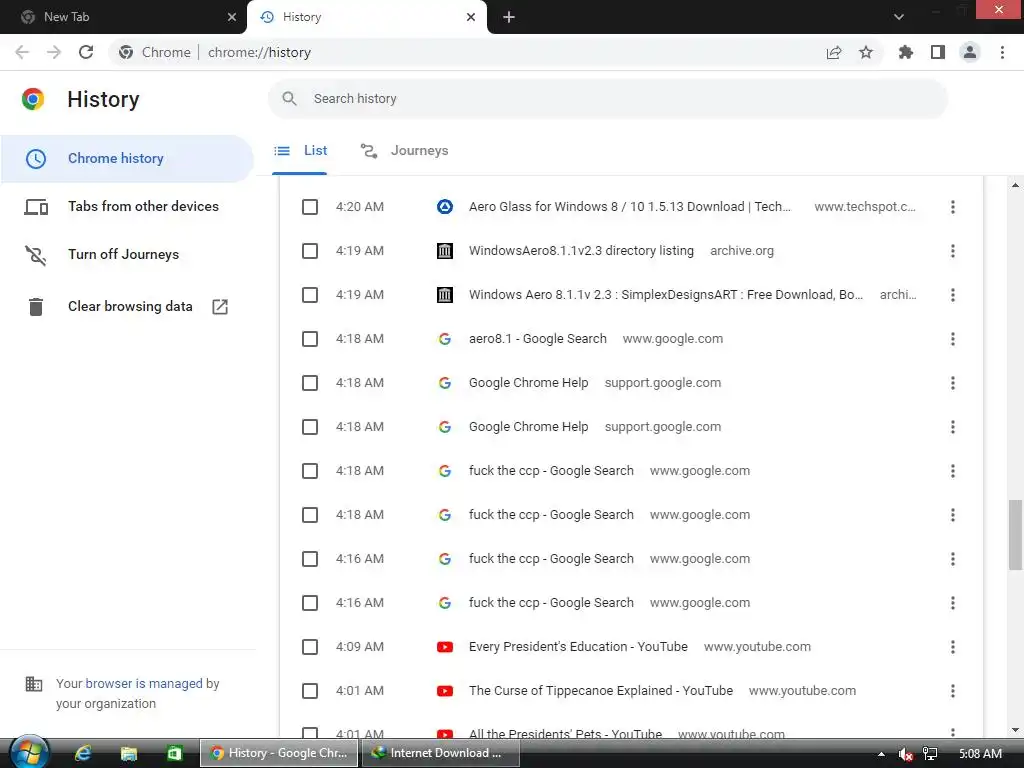
Task: Select Chrome history in sidebar
Action: [x=127, y=159]
